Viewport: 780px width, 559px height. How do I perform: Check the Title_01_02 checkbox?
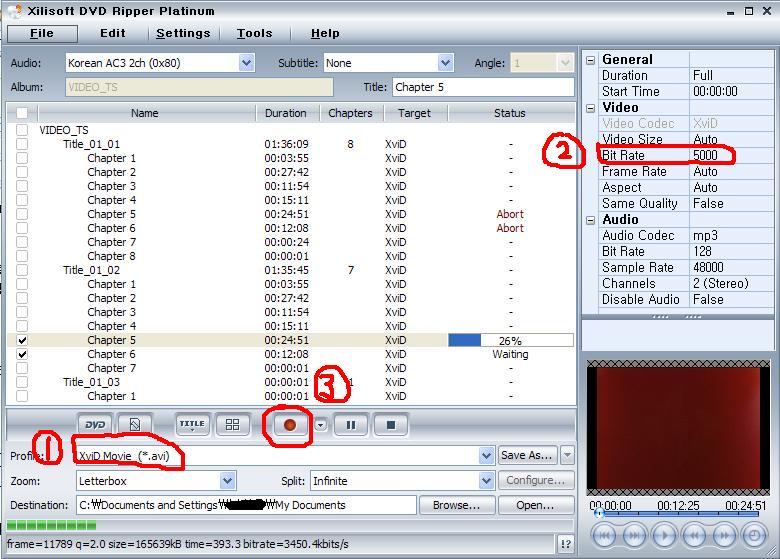tap(22, 270)
